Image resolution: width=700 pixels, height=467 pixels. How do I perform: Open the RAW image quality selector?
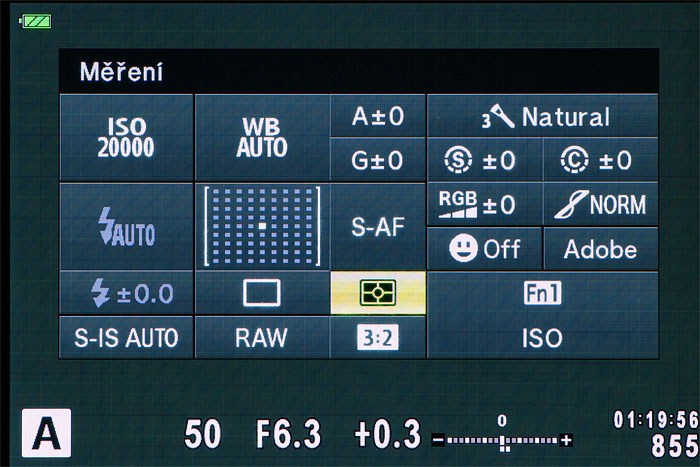coord(262,338)
